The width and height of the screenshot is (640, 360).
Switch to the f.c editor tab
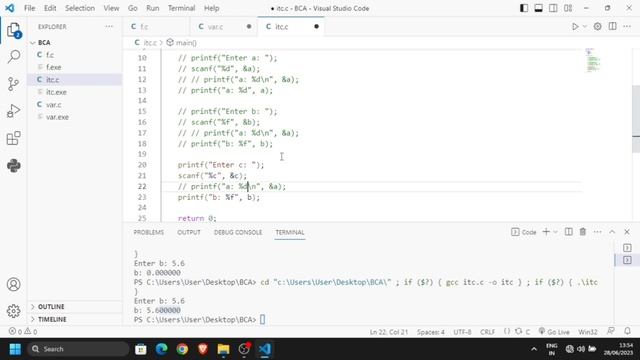click(156, 27)
